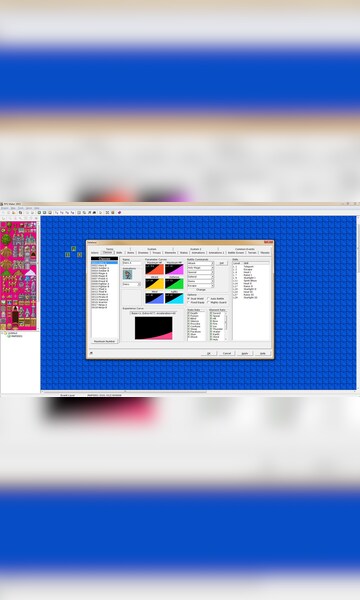Screen dimensions: 360x600
Task: Toggle the Dual Wield option
Action: click(189, 298)
